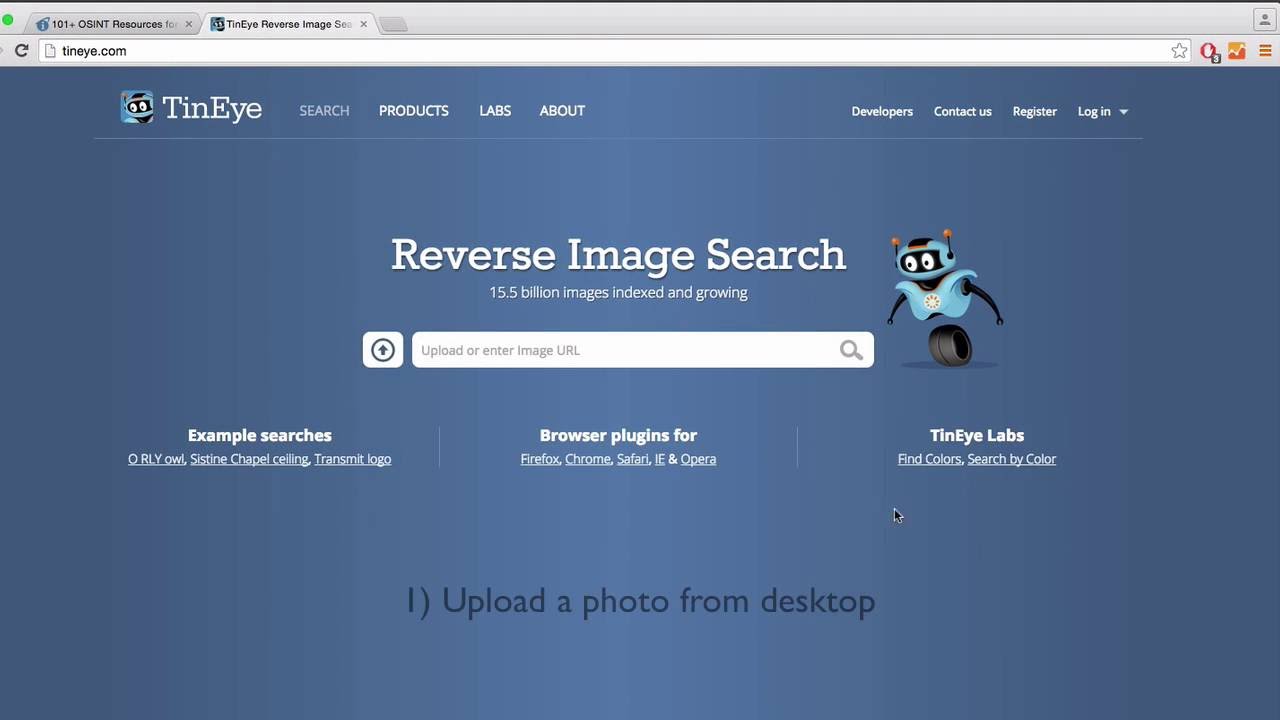The width and height of the screenshot is (1280, 720).
Task: Click the Browser plugins for heading
Action: point(618,435)
